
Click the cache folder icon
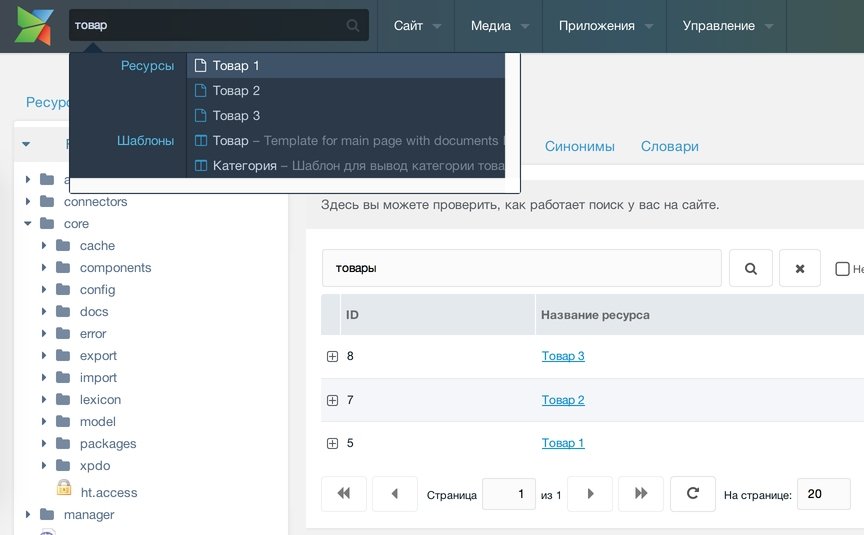tap(63, 245)
